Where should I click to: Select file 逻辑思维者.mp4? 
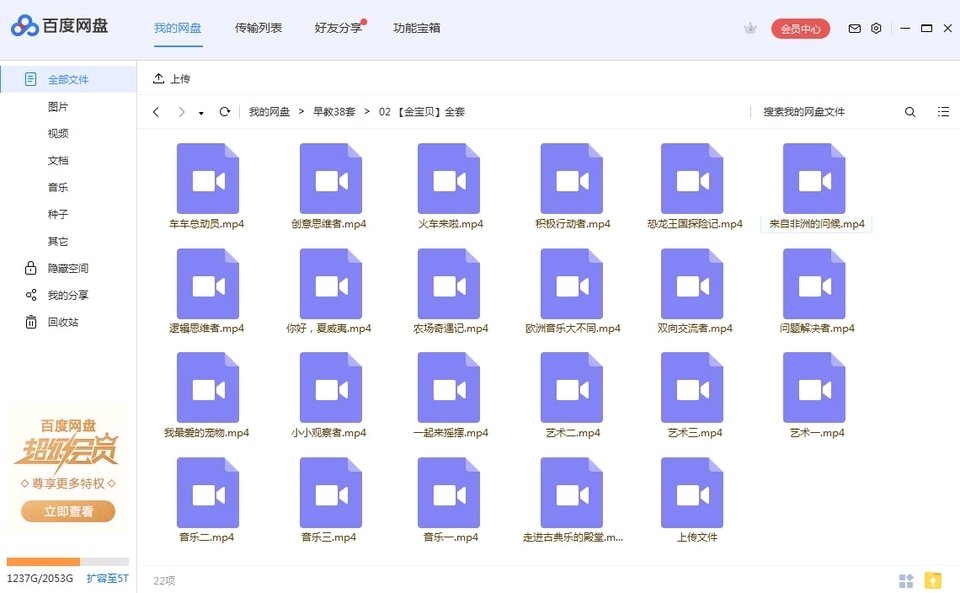pyautogui.click(x=207, y=291)
